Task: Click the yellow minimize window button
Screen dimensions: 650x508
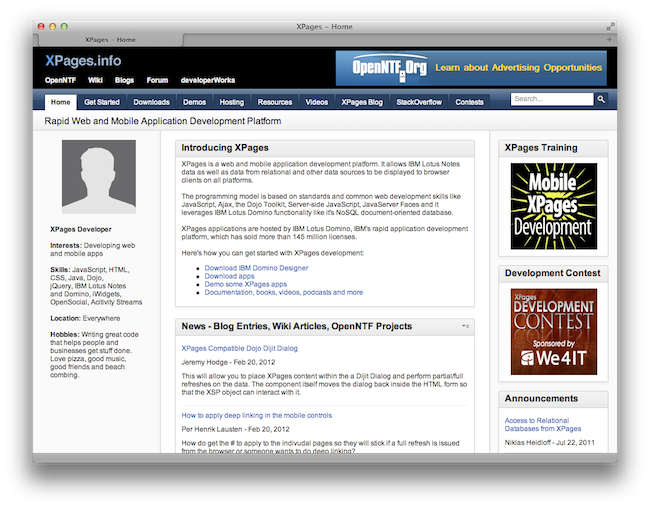Action: coord(53,27)
